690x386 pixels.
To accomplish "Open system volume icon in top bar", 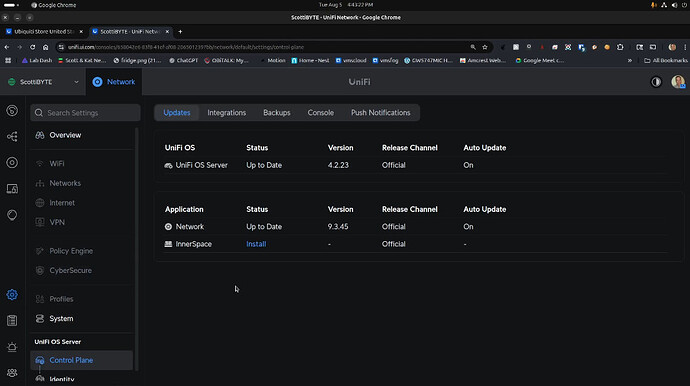I will pyautogui.click(x=674, y=5).
